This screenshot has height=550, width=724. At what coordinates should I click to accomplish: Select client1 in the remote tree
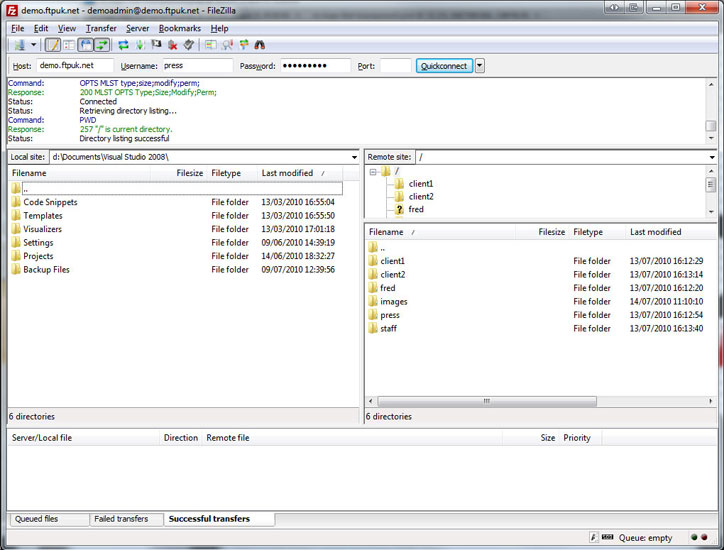pyautogui.click(x=421, y=184)
